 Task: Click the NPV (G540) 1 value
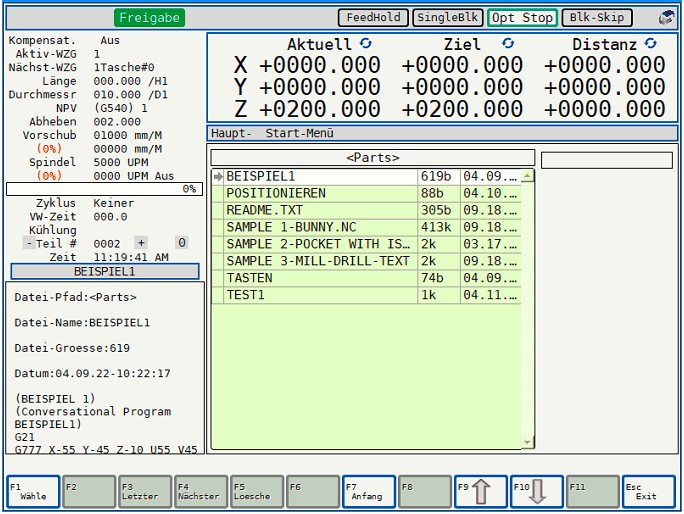[x=121, y=108]
